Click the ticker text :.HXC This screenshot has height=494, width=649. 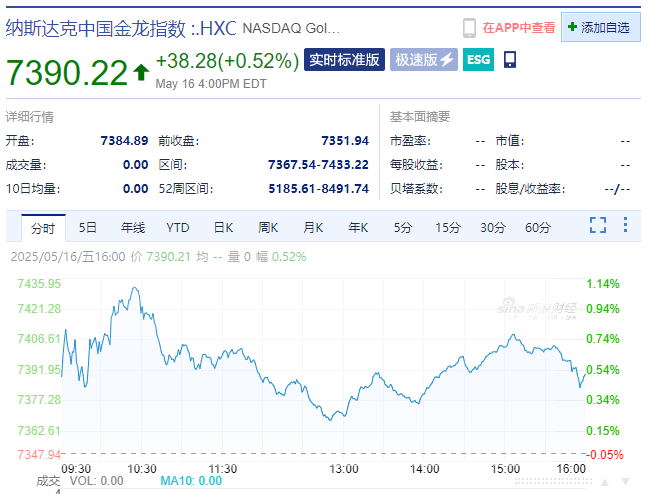coord(214,29)
